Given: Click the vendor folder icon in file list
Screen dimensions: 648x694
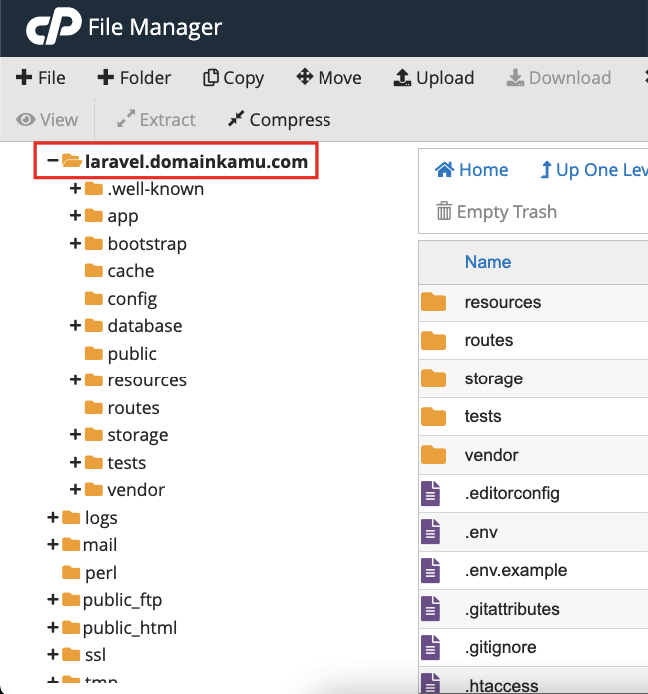Looking at the screenshot, I should [x=433, y=455].
